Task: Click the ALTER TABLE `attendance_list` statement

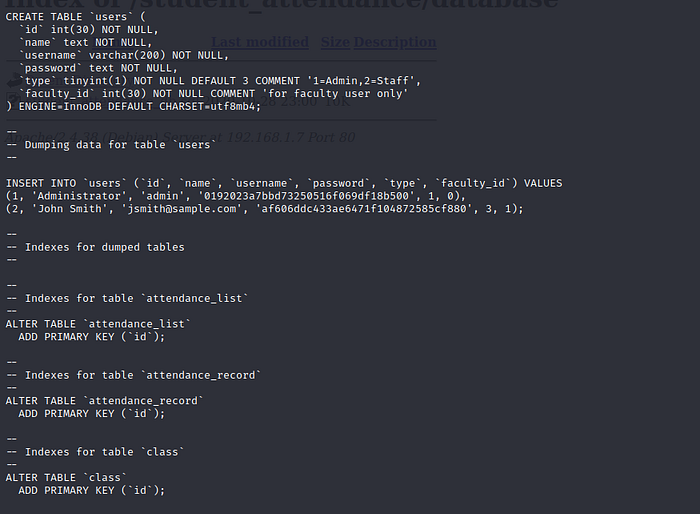Action: [98, 323]
